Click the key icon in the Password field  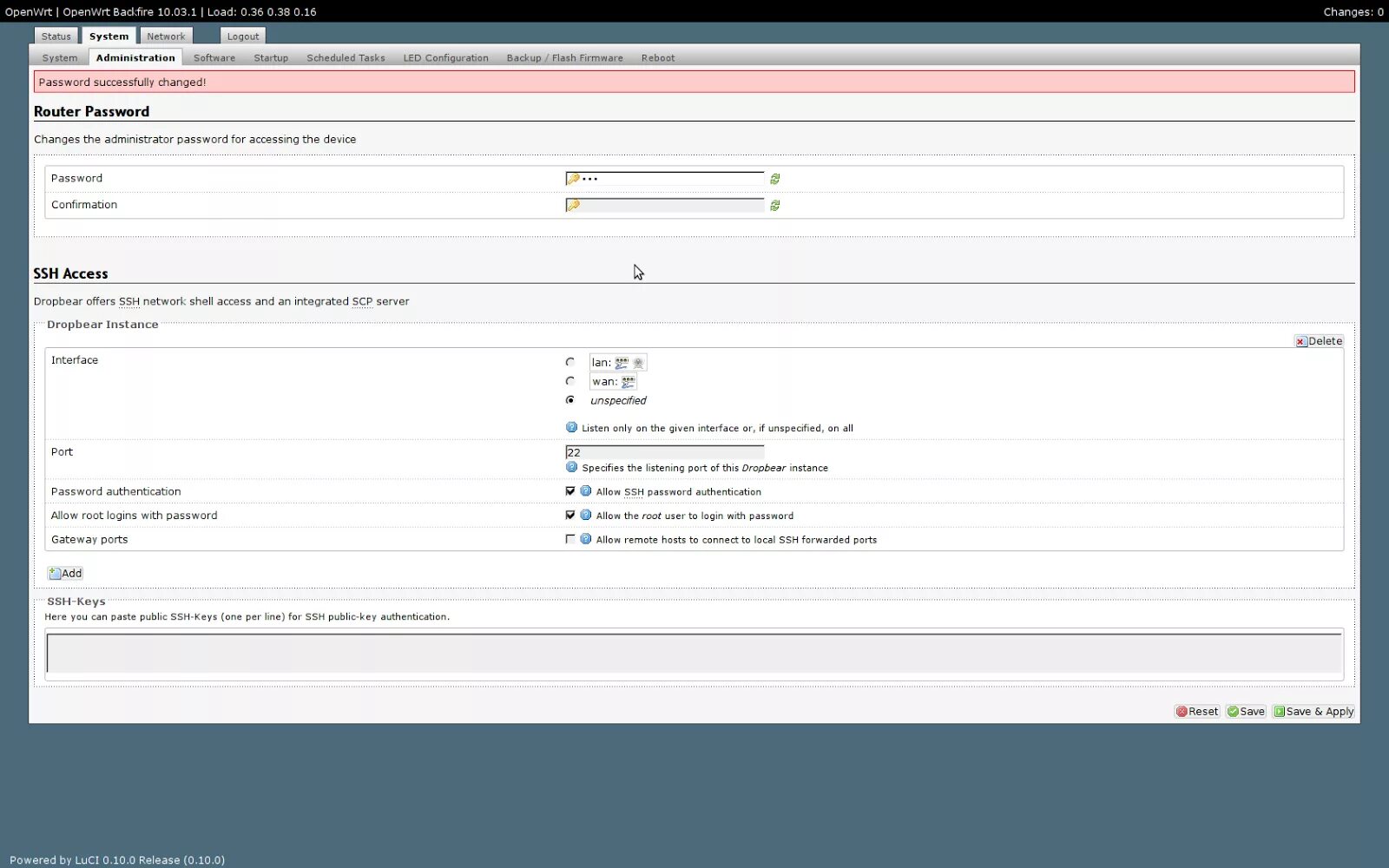point(572,178)
